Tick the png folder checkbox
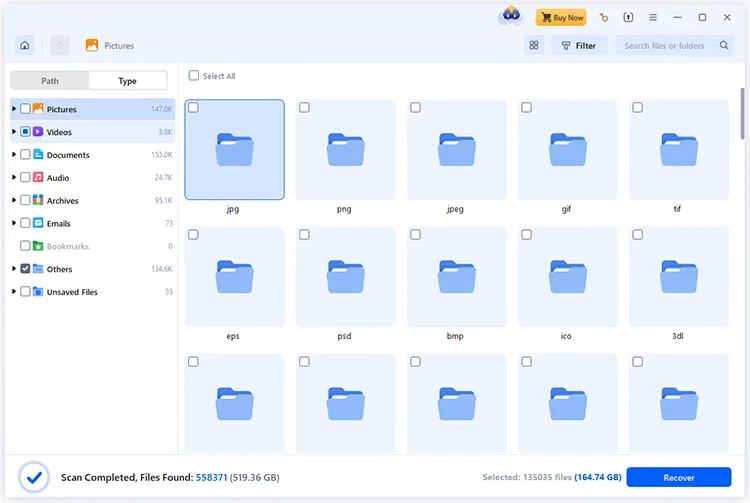This screenshot has width=750, height=503. coord(304,108)
